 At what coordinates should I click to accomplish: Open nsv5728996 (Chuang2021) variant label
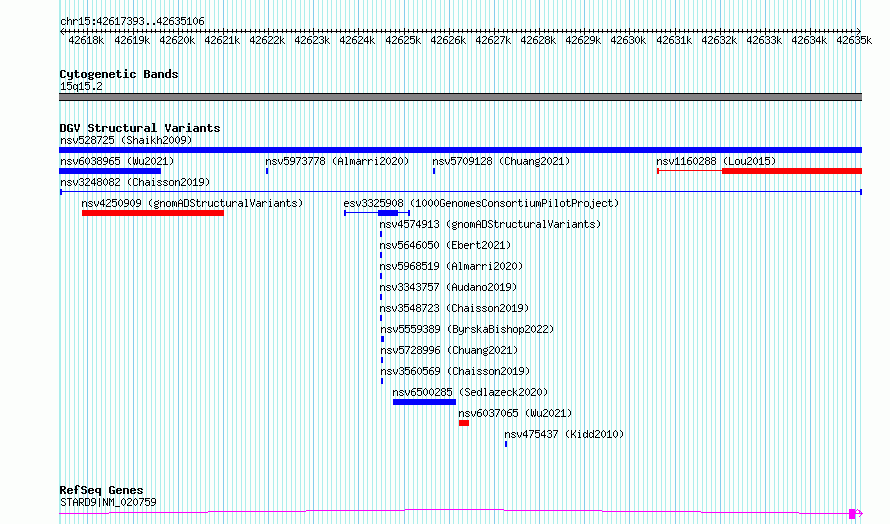click(449, 350)
